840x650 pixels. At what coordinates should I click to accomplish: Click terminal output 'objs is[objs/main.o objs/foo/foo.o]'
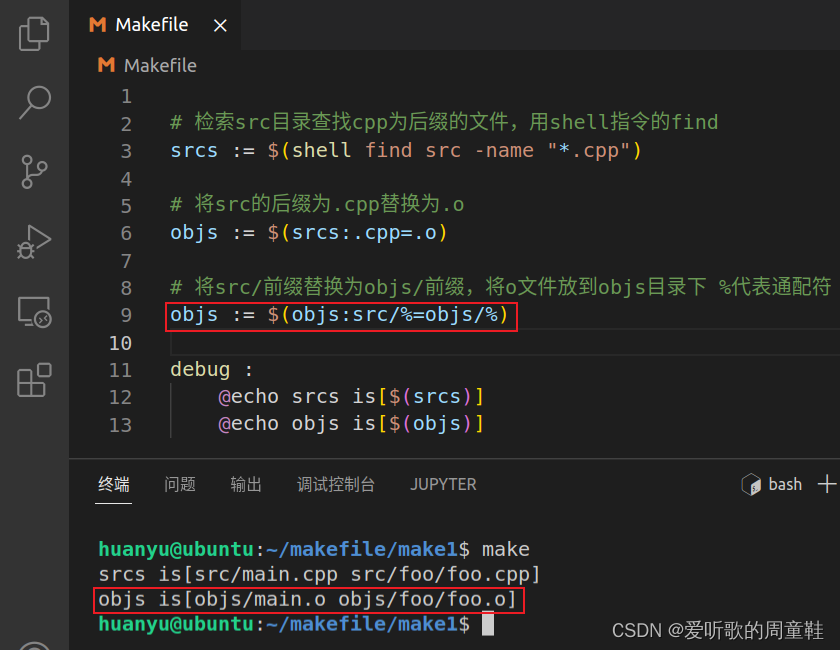click(307, 600)
